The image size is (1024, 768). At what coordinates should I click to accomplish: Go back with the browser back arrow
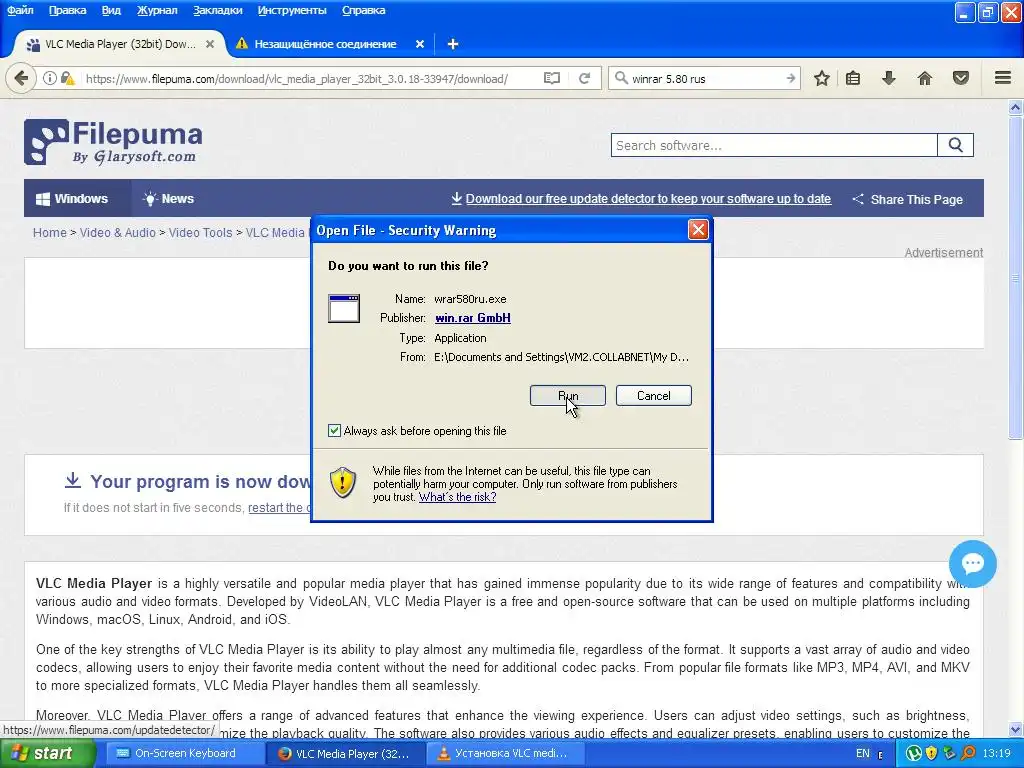click(x=20, y=79)
